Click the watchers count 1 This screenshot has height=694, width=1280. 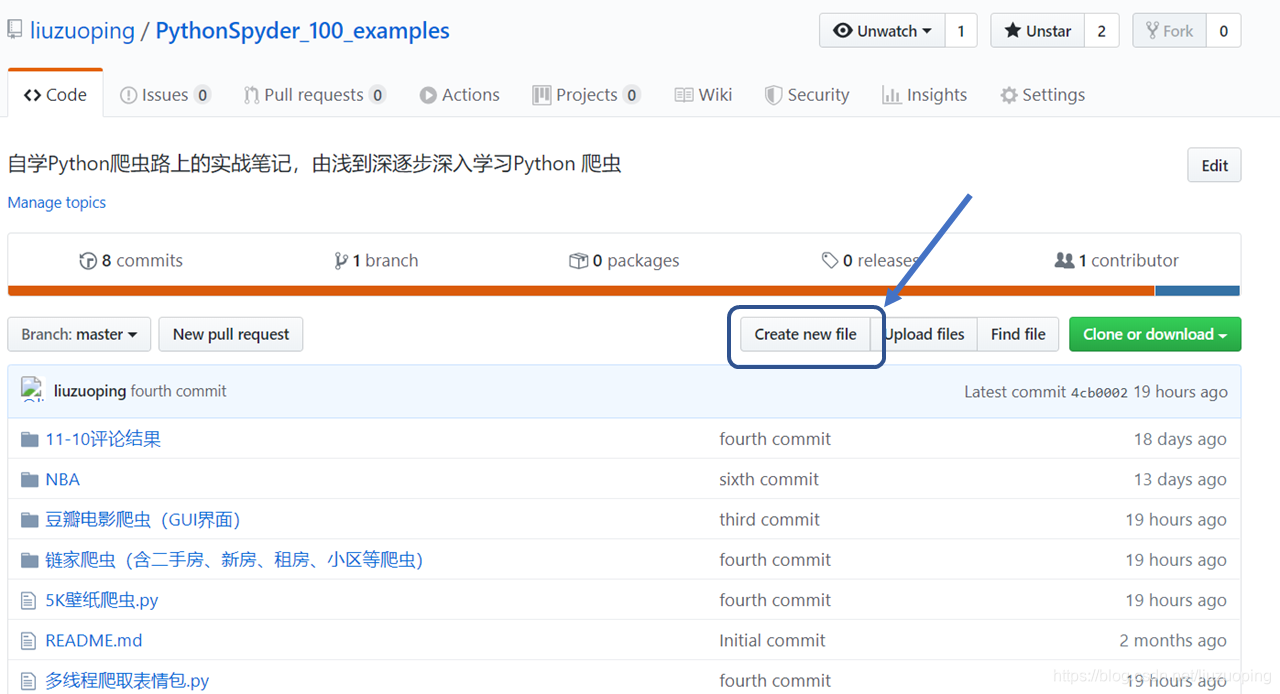coord(961,31)
